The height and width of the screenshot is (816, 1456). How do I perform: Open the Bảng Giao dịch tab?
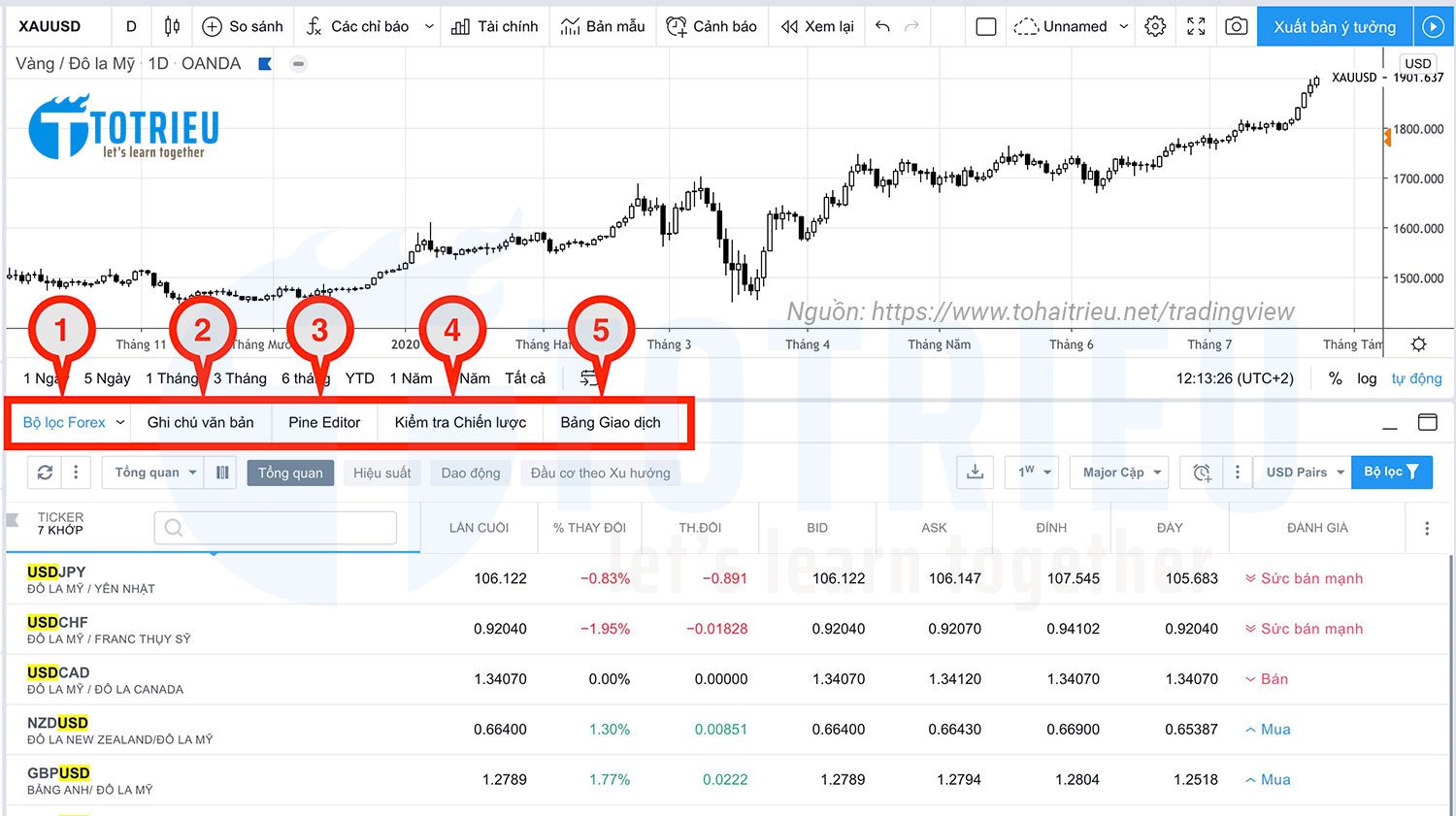tap(611, 422)
